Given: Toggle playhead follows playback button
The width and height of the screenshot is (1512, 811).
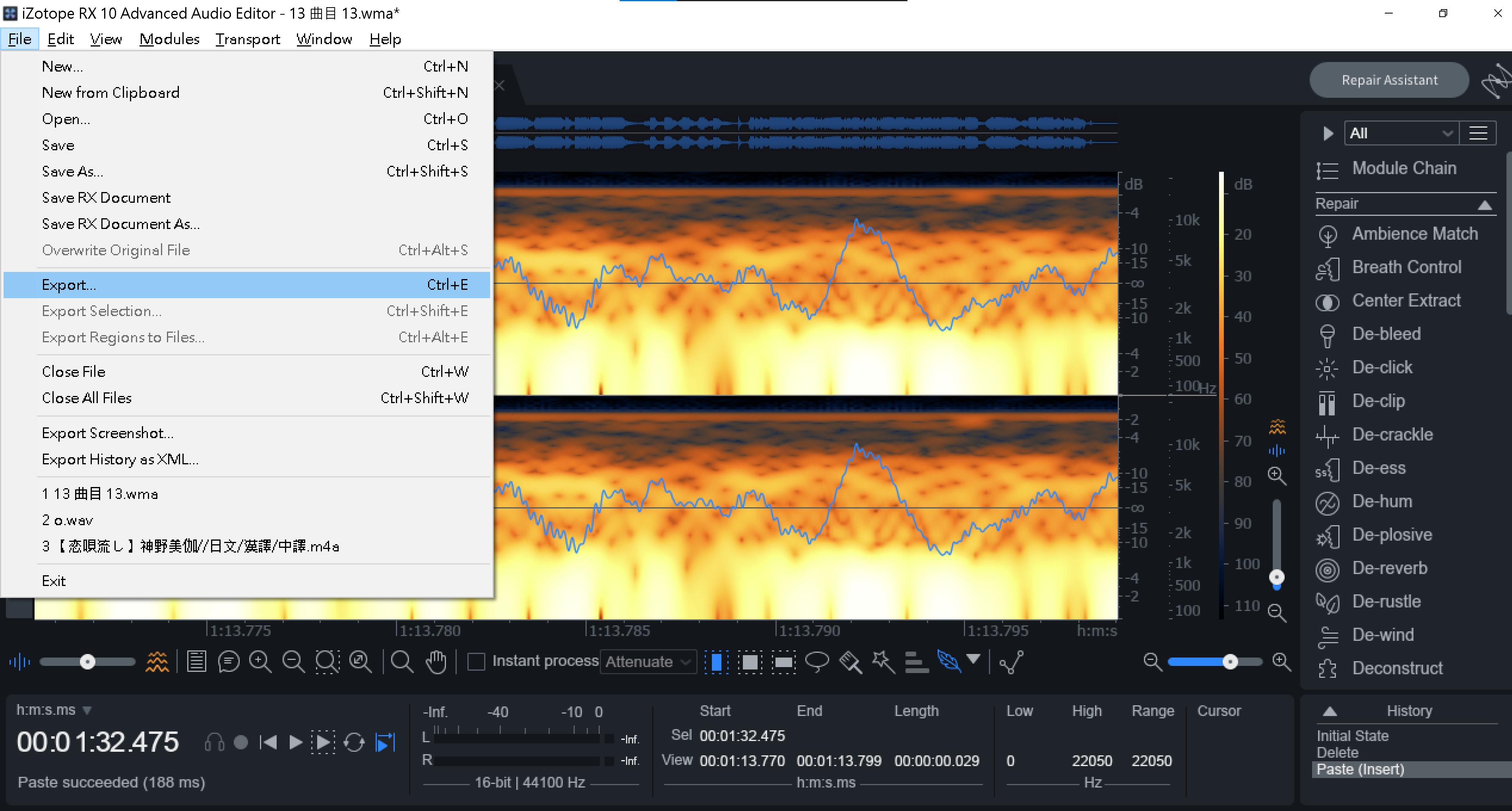Looking at the screenshot, I should point(385,743).
